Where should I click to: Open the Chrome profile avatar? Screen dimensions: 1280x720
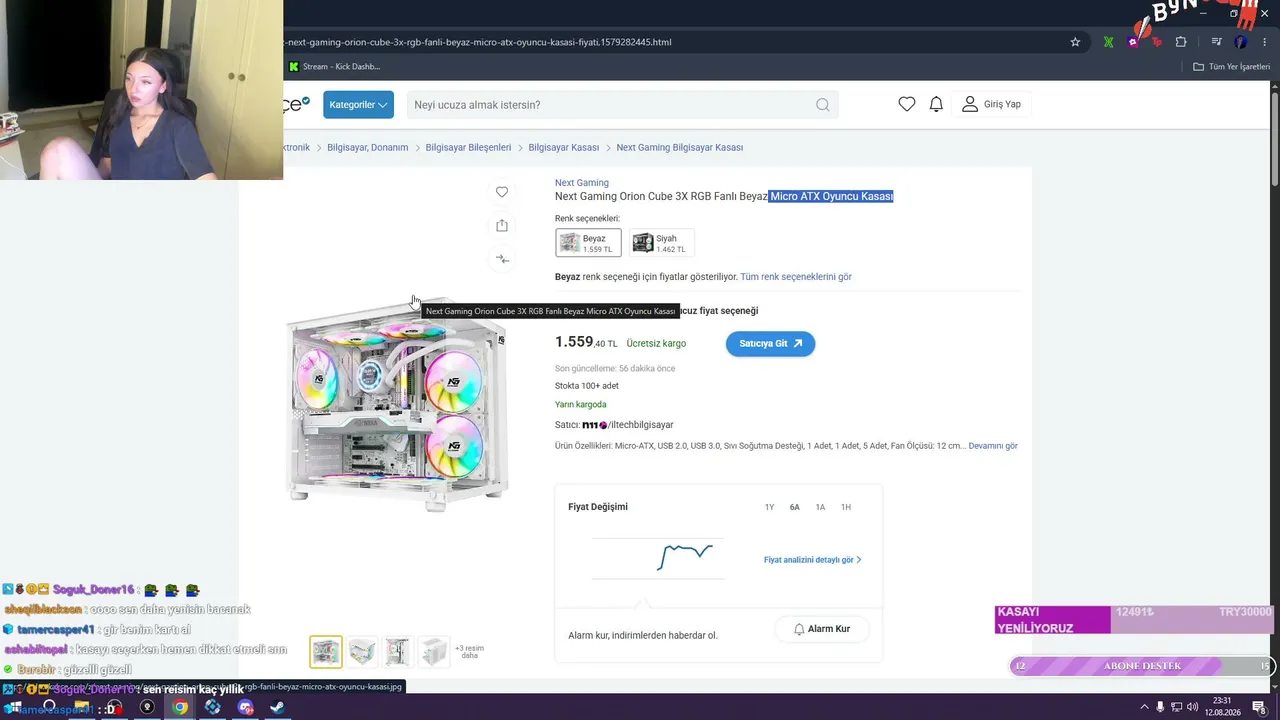pos(1241,42)
